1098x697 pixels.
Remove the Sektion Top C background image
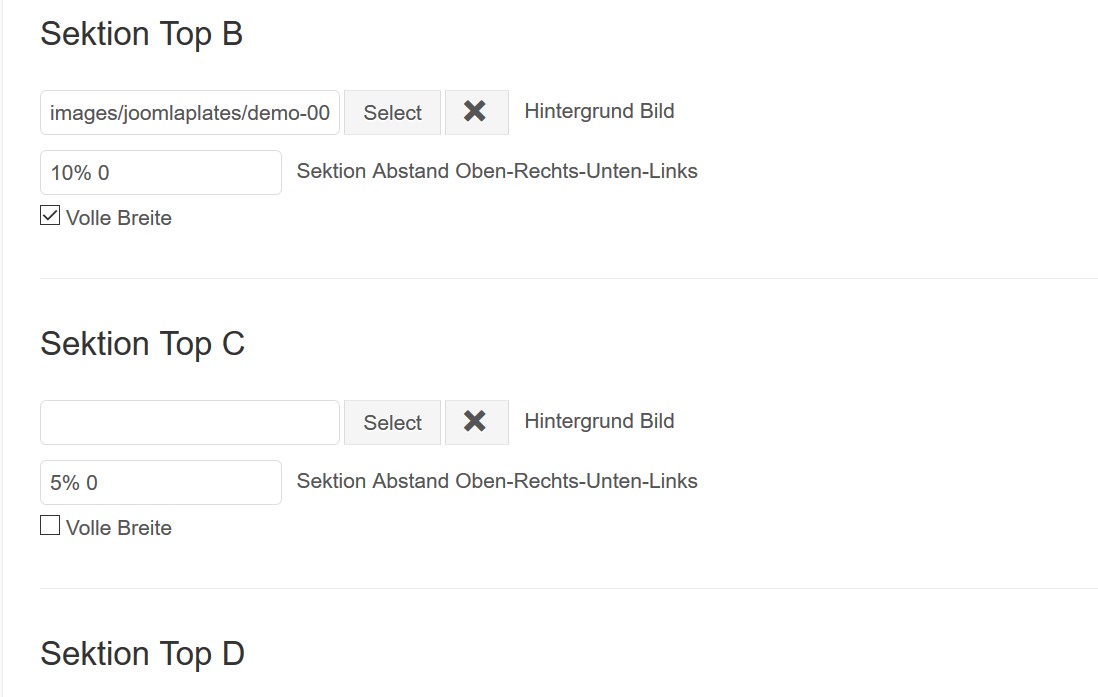coord(476,422)
